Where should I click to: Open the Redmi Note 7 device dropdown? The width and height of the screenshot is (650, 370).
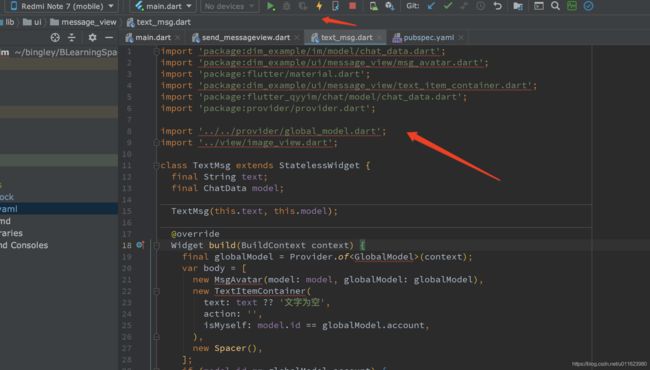[62, 6]
